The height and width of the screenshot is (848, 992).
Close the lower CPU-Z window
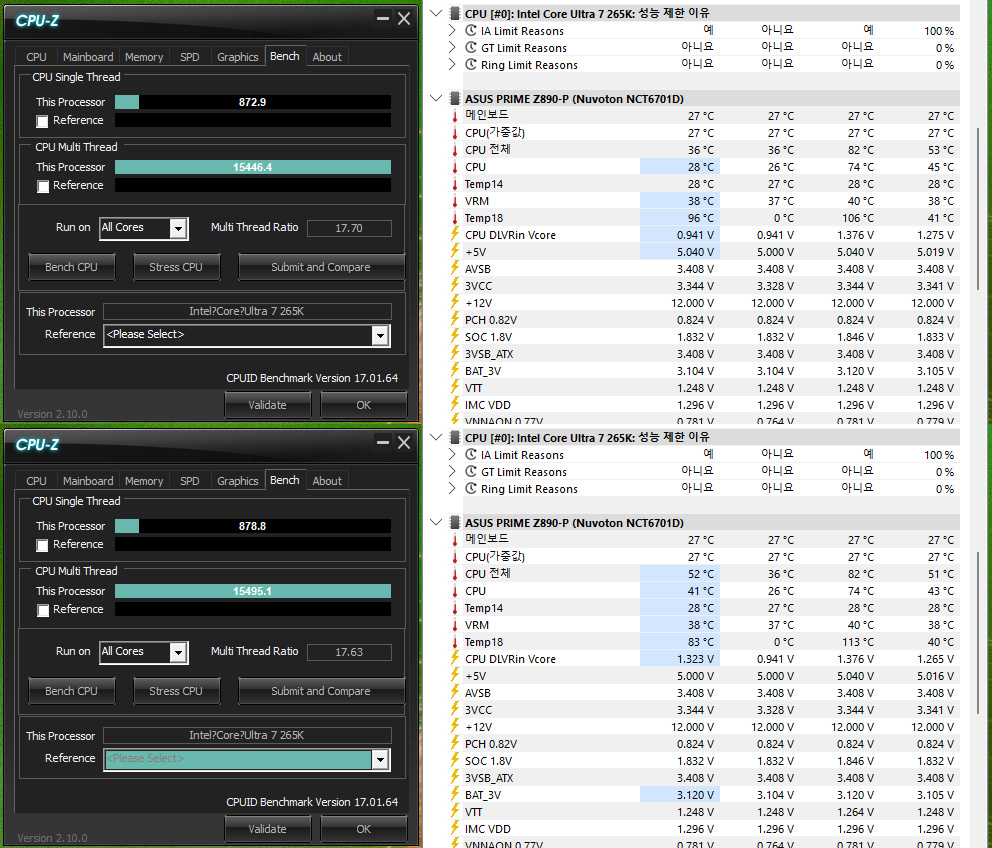coord(404,442)
